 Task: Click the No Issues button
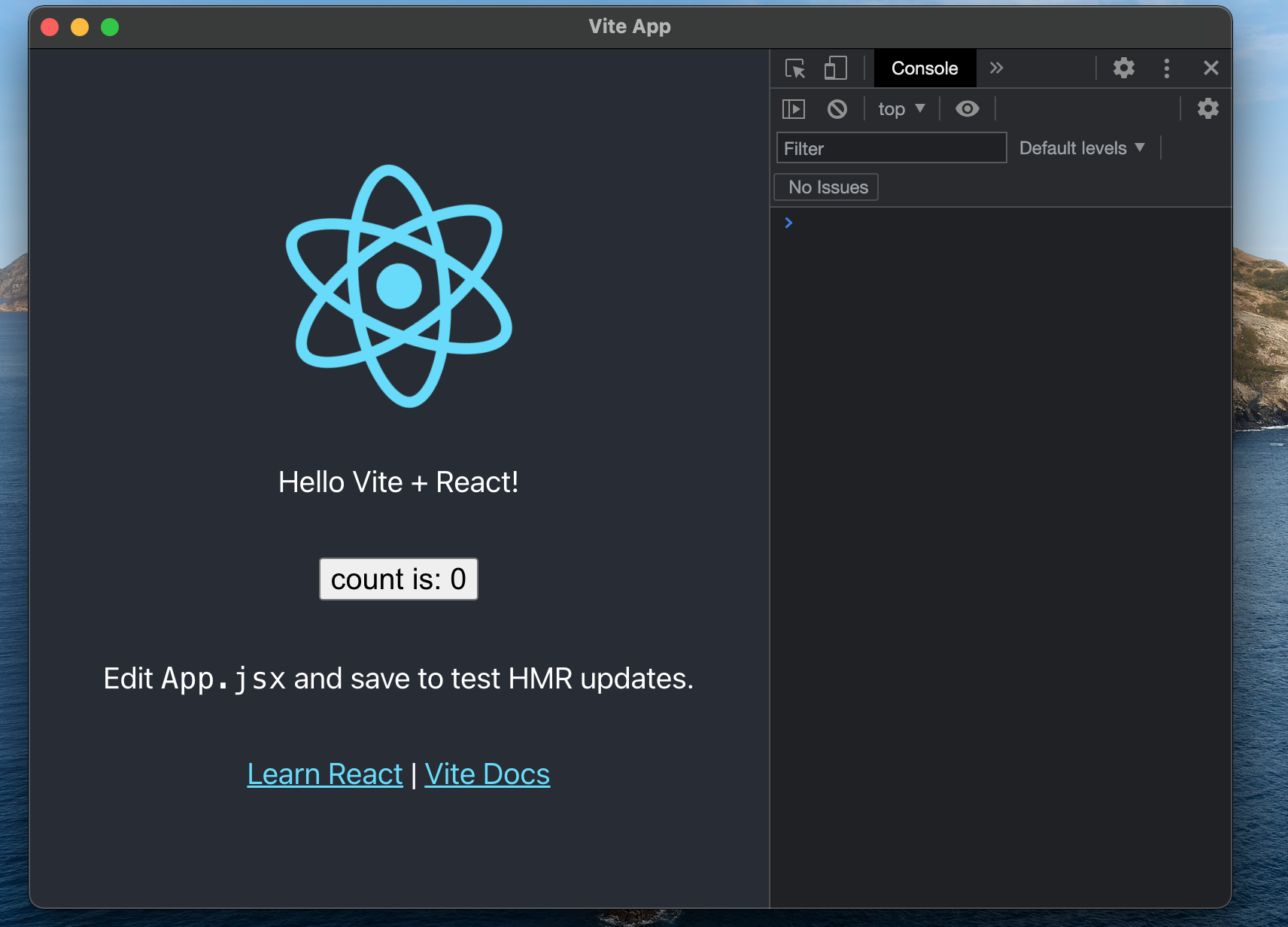[x=826, y=187]
